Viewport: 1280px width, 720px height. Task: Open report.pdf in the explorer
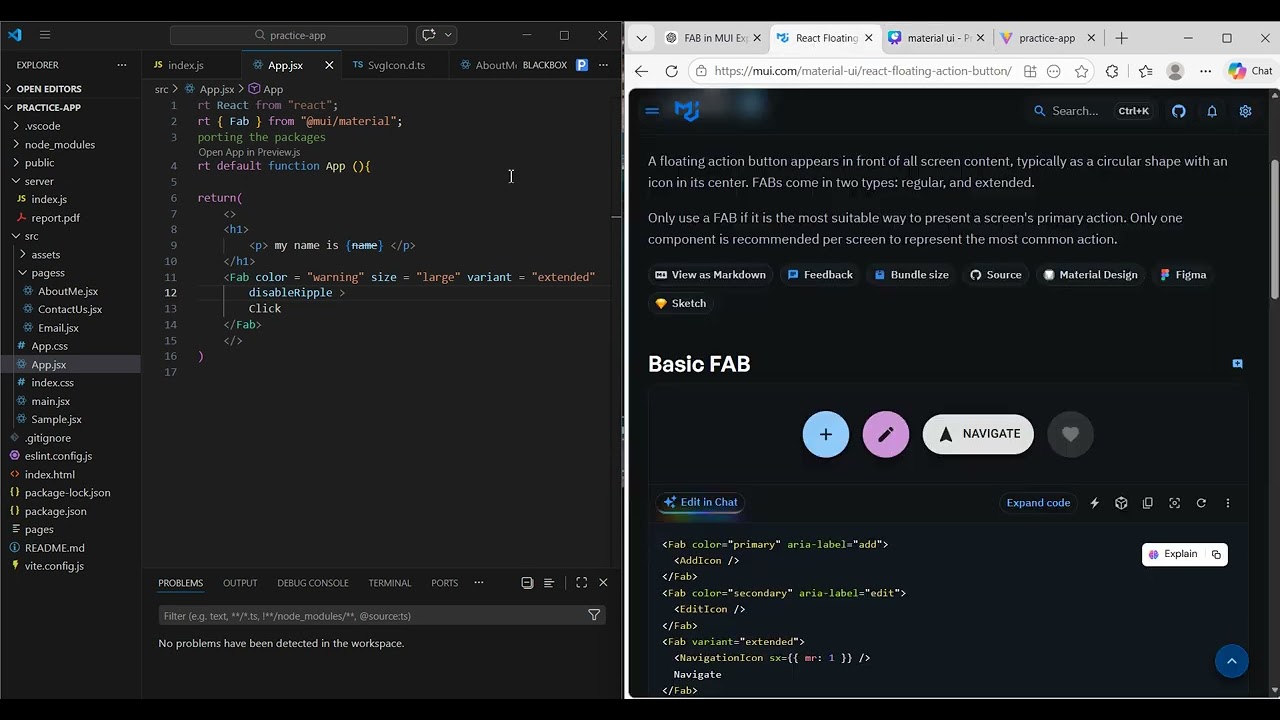pos(55,218)
